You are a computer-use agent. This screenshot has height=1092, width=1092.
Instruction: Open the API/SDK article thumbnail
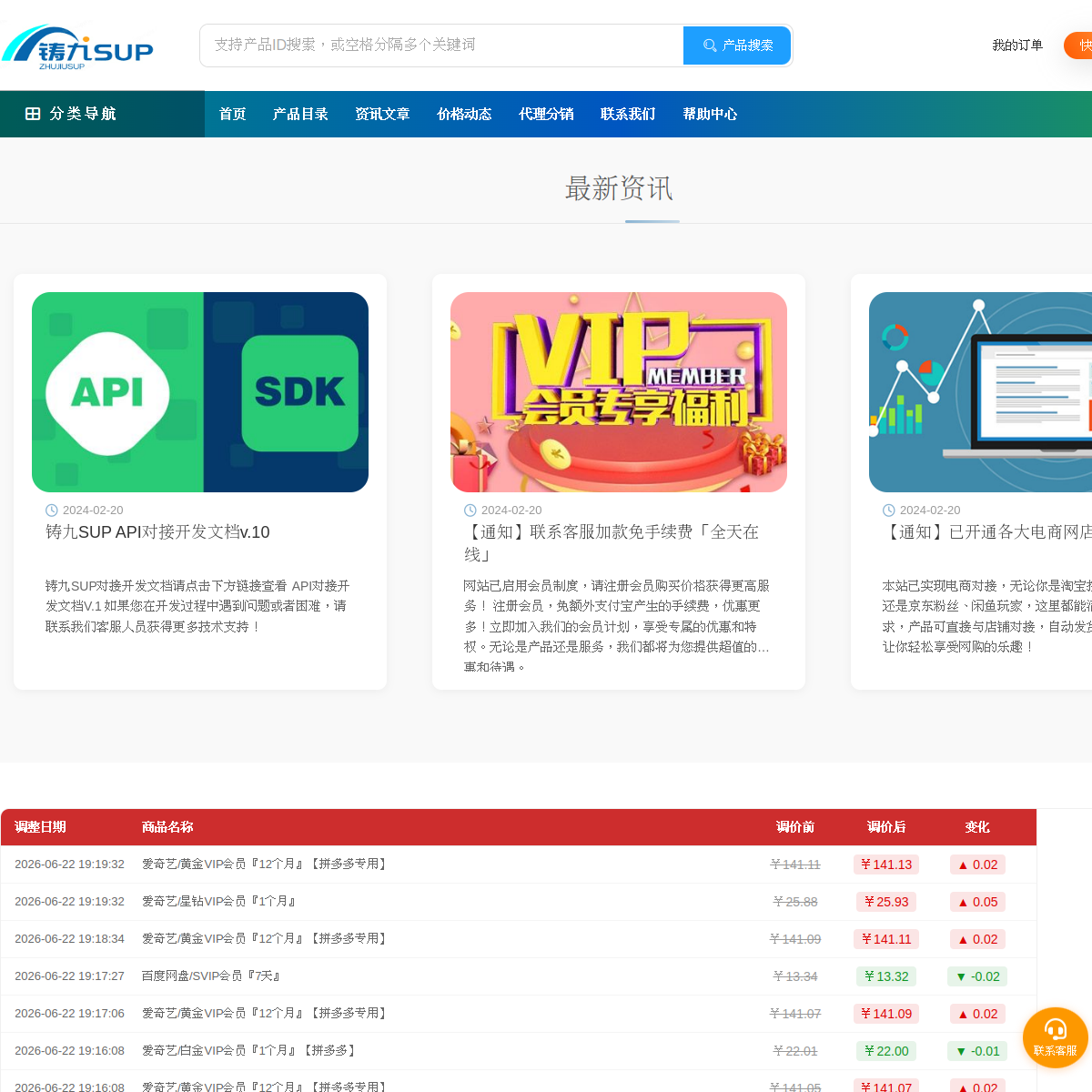200,392
